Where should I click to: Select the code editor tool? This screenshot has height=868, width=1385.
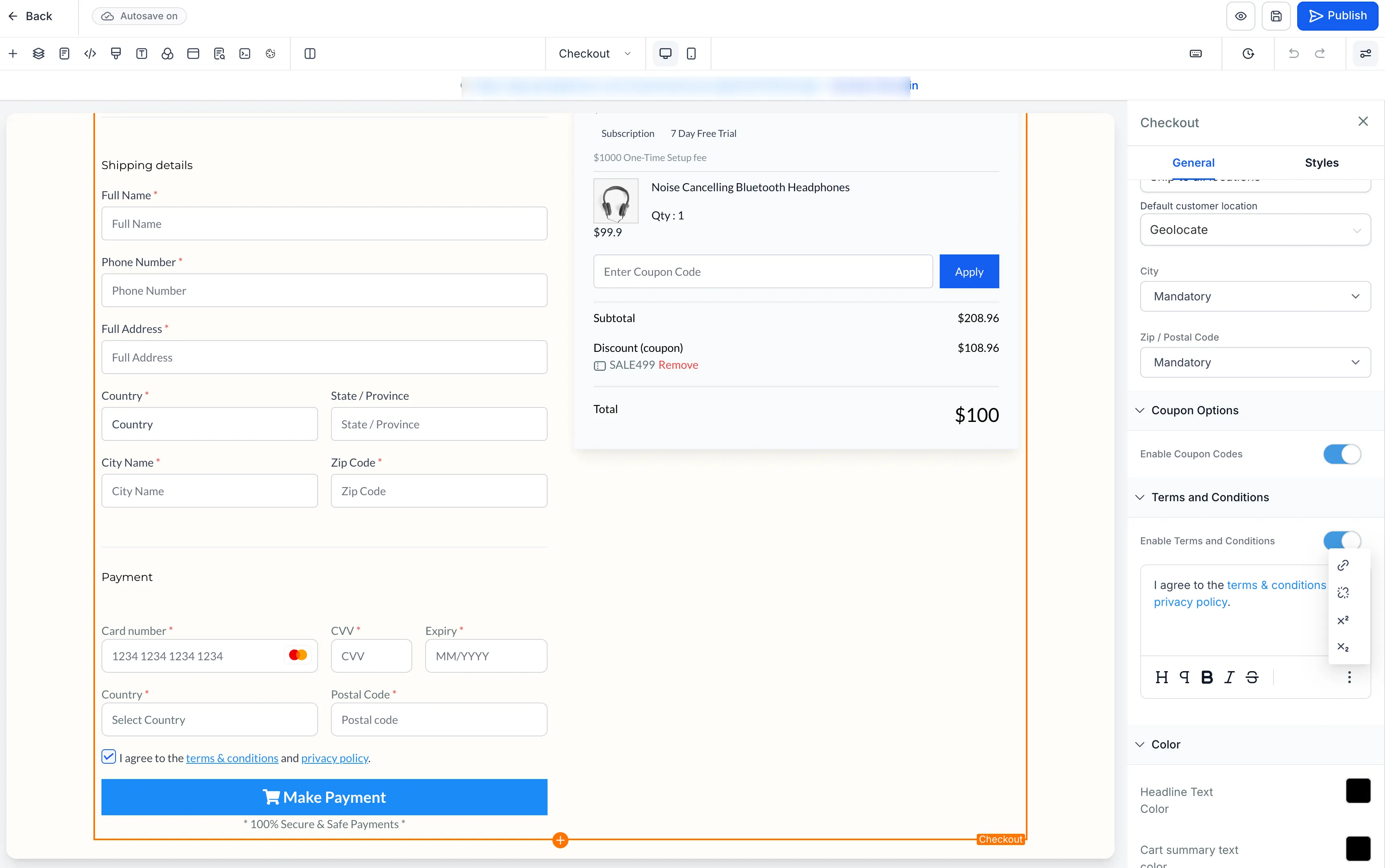tap(89, 54)
